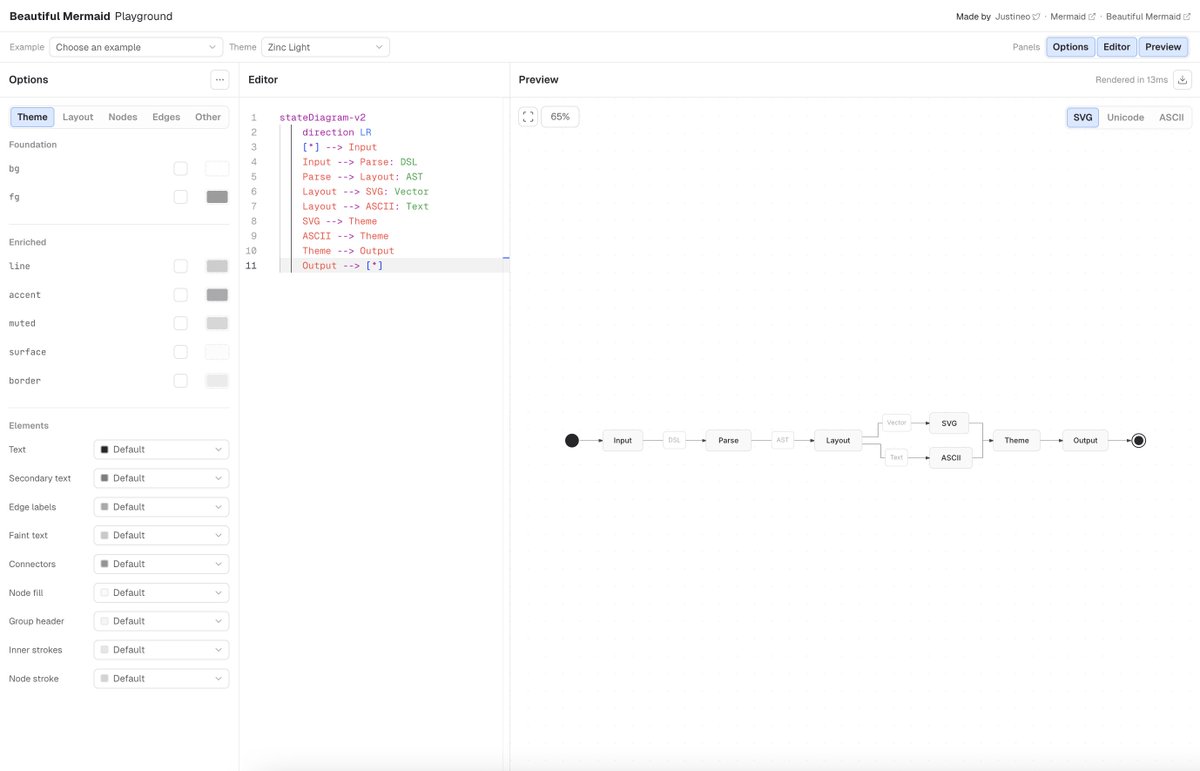Open the Choose an example dropdown
Screen dimensions: 1200x771
pos(136,47)
